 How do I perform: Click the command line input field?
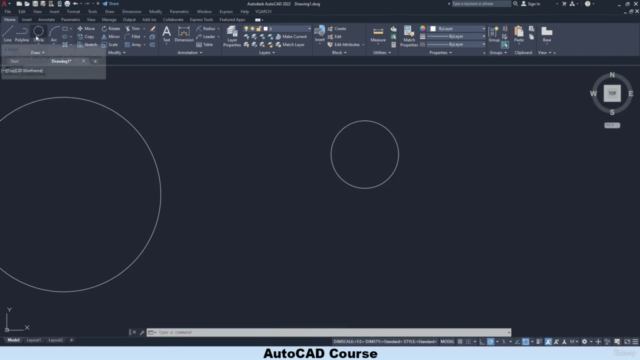click(329, 332)
